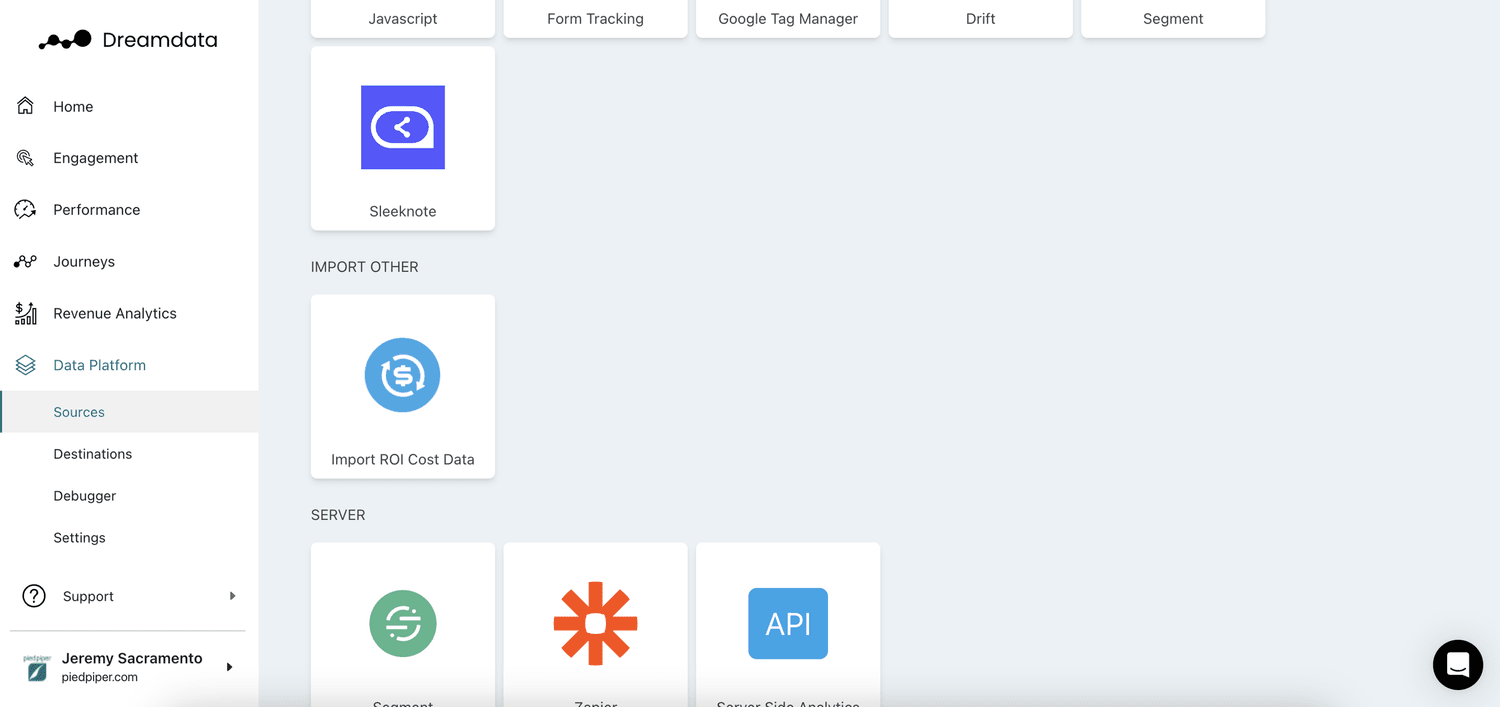Click the piedpiper.com domain text

click(x=100, y=677)
